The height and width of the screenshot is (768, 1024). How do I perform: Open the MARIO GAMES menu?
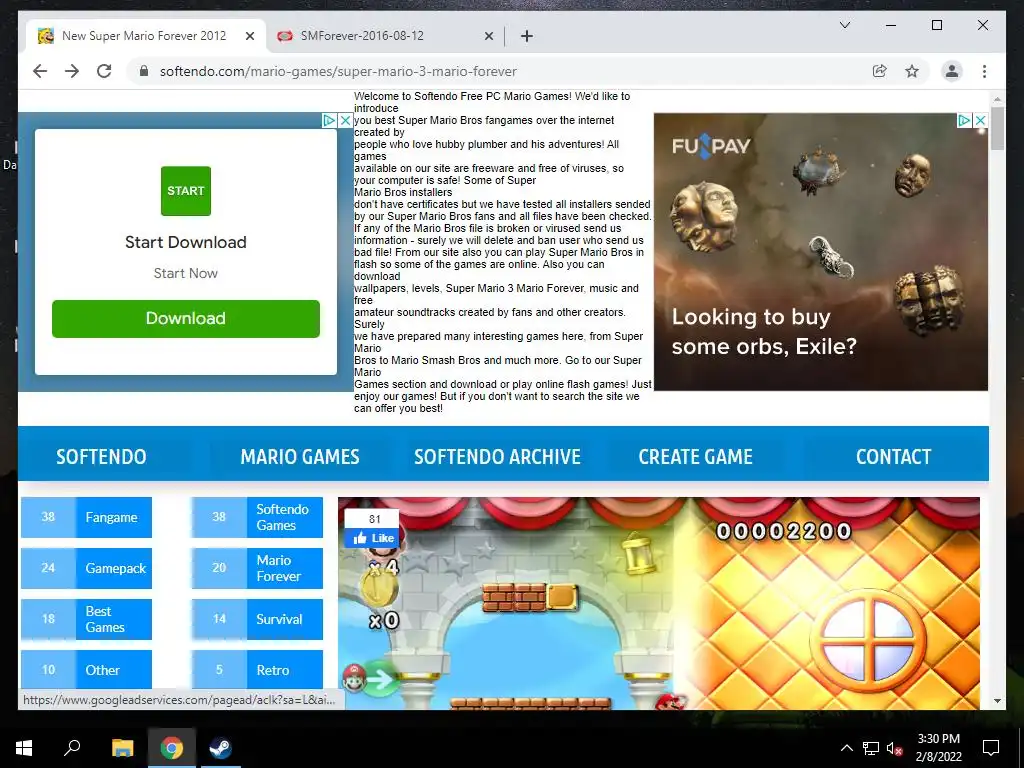pyautogui.click(x=300, y=456)
